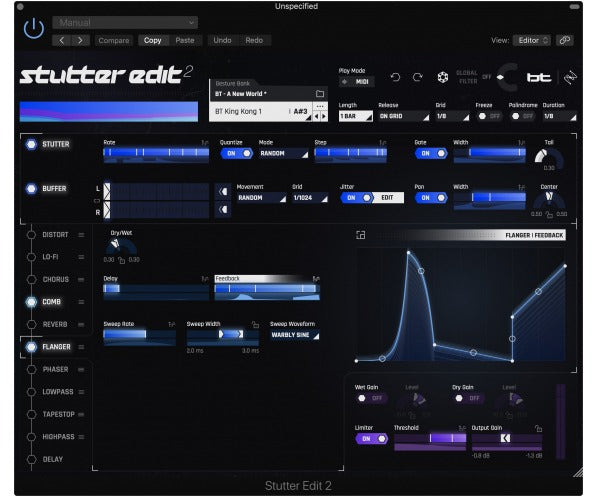Click the Paste button

click(x=185, y=40)
